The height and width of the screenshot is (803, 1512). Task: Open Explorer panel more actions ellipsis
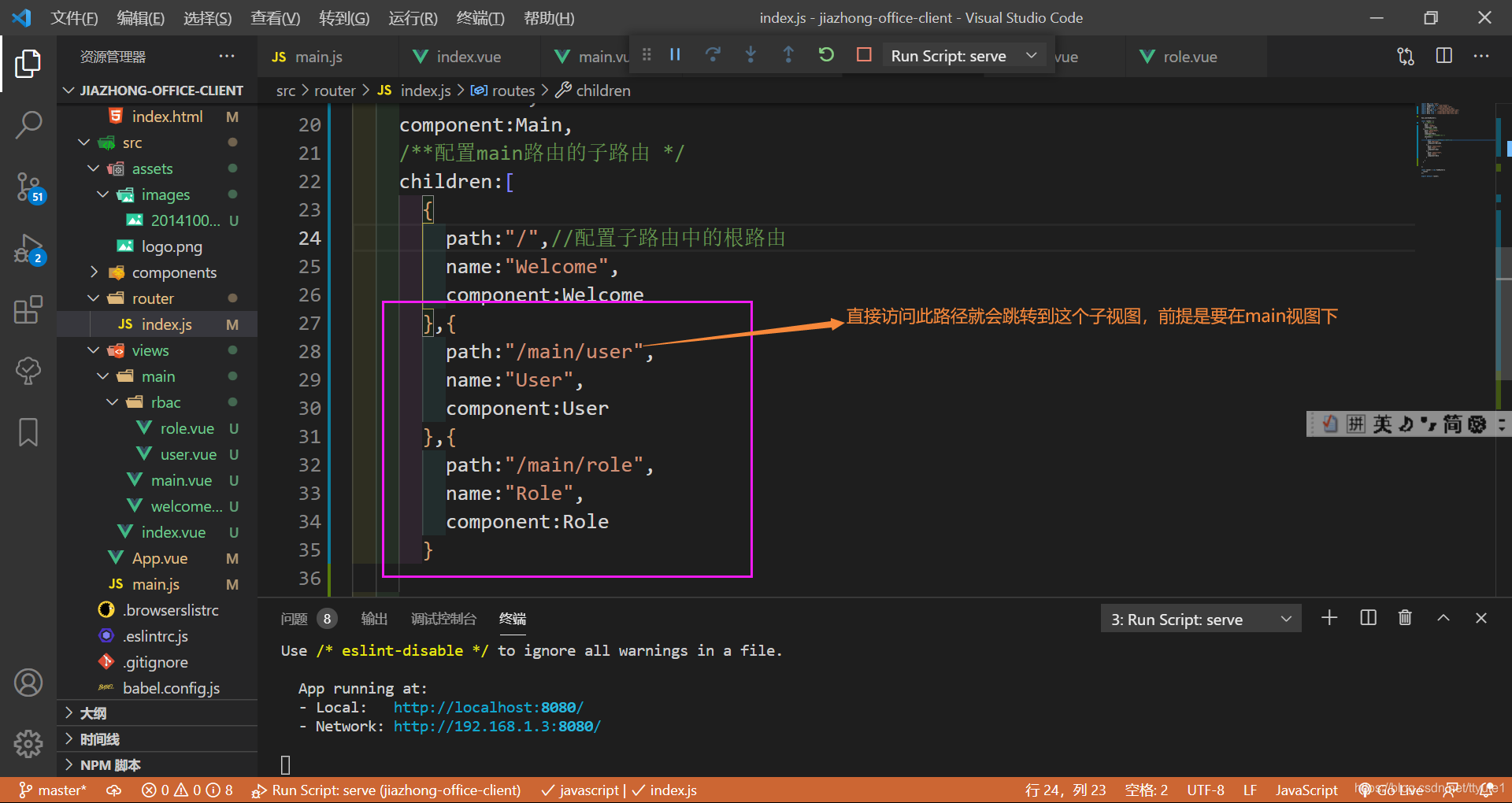point(227,56)
